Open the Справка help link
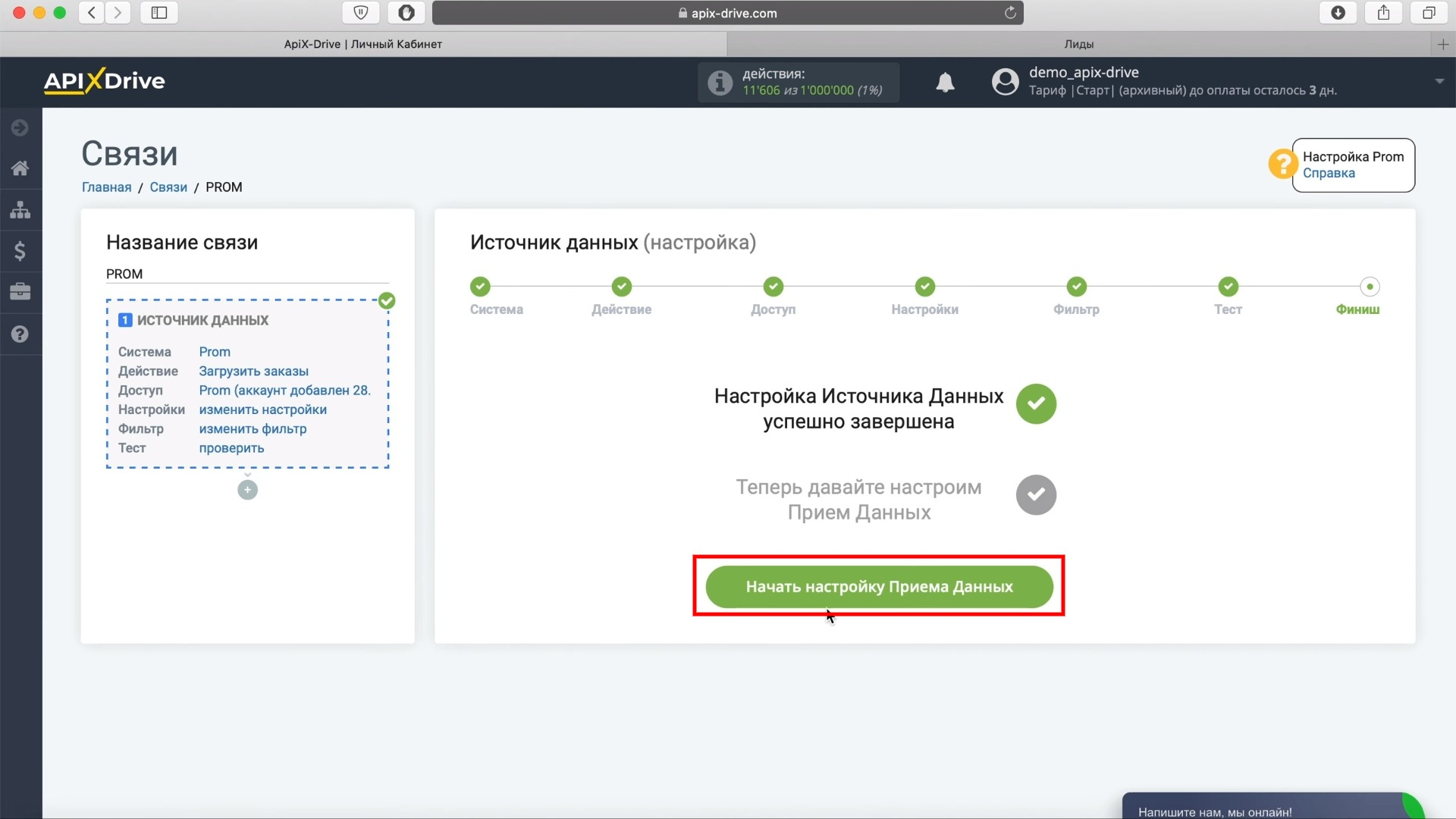 (1329, 173)
